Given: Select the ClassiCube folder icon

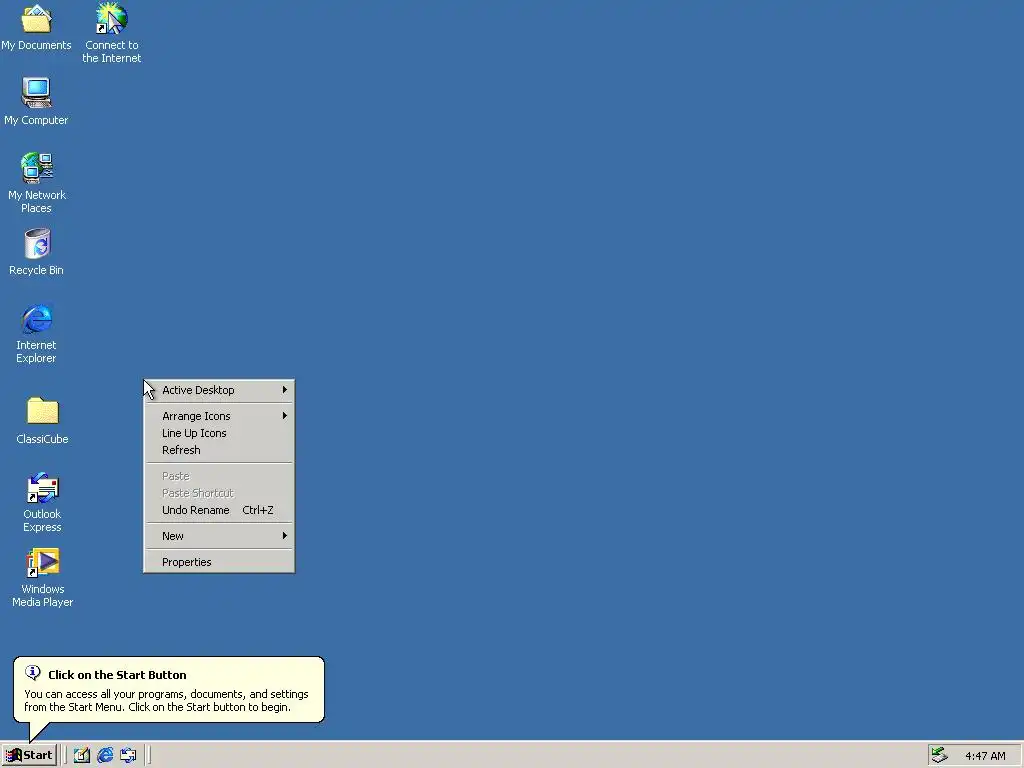Looking at the screenshot, I should tap(42, 411).
